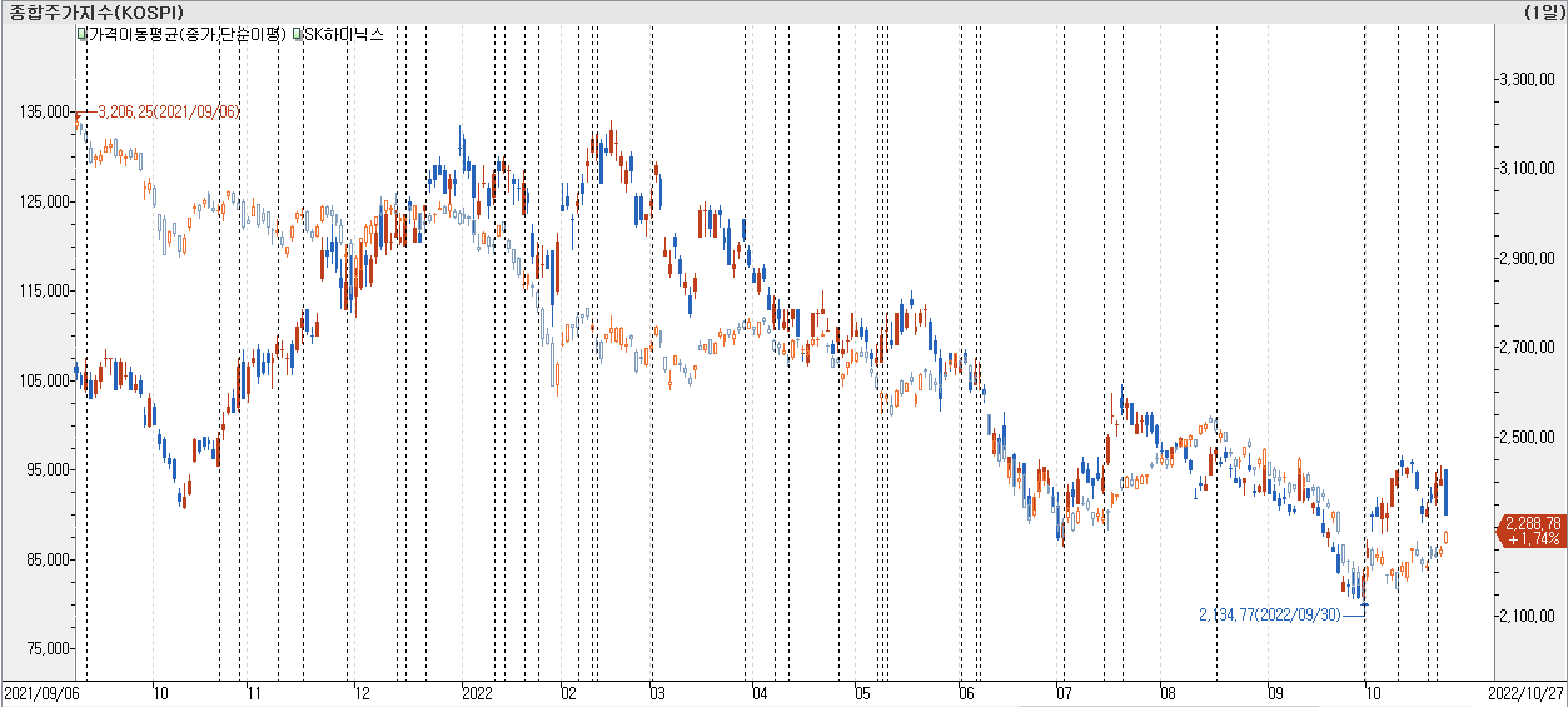Click the 2022/10/27 end date label
This screenshot has width=1568, height=707.
point(1525,694)
